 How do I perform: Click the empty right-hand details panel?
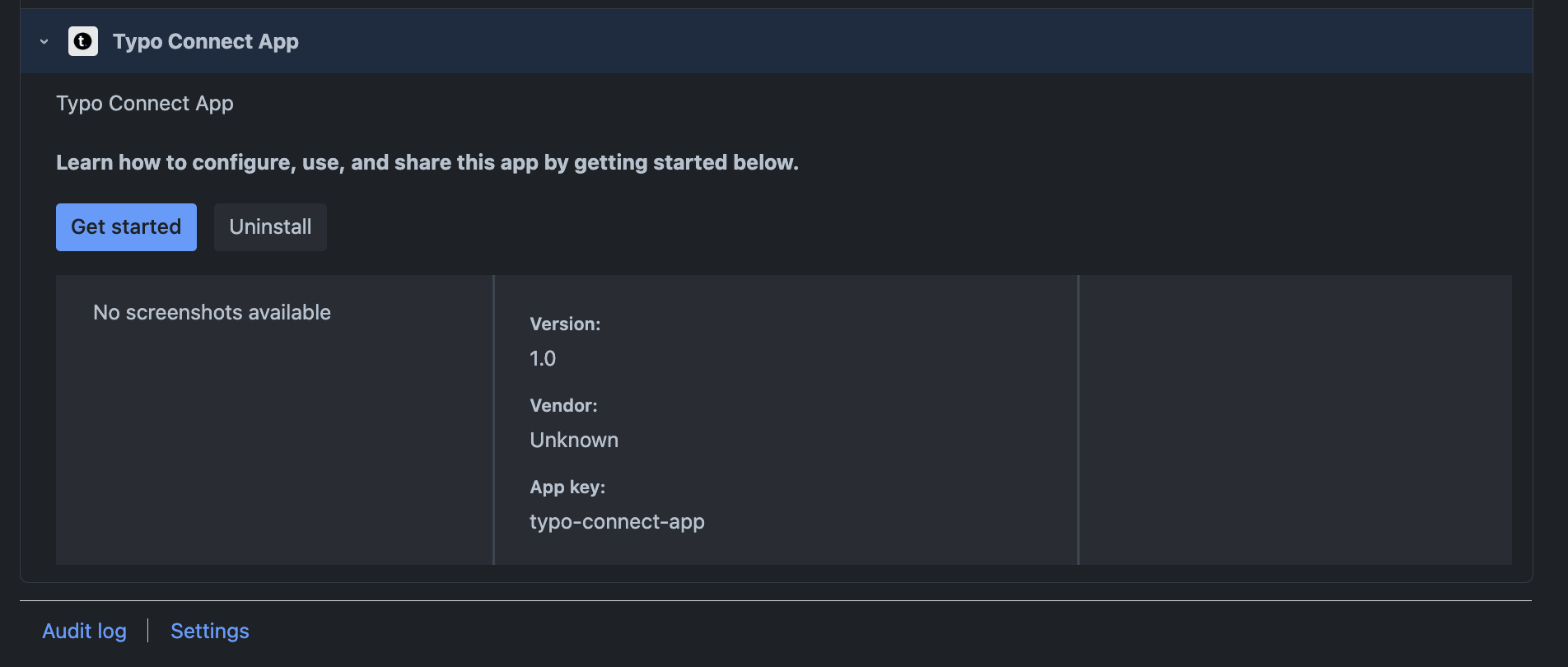pos(1295,420)
